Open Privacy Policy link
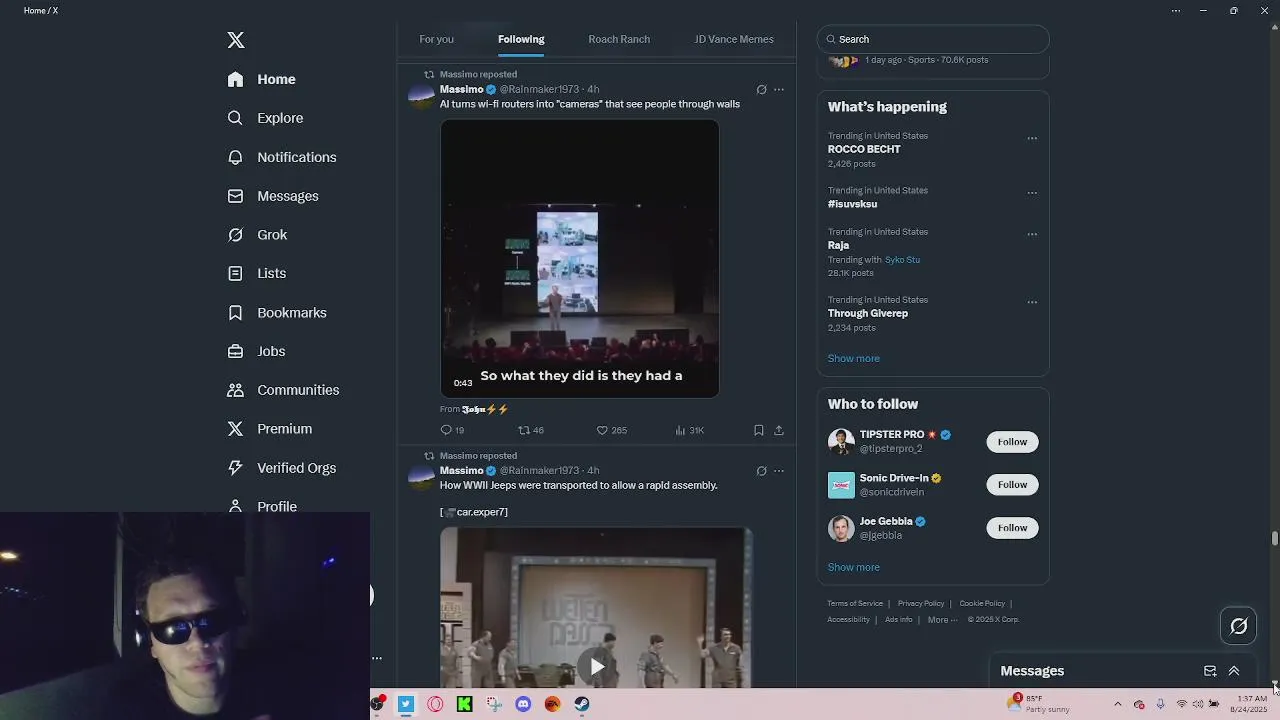 [x=921, y=604]
